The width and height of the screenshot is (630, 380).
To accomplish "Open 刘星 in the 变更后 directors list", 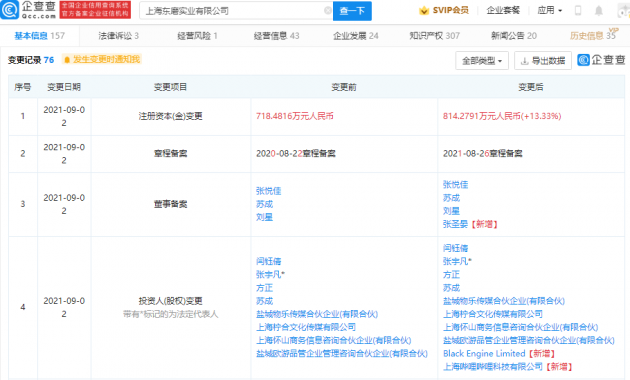I will pyautogui.click(x=451, y=211).
